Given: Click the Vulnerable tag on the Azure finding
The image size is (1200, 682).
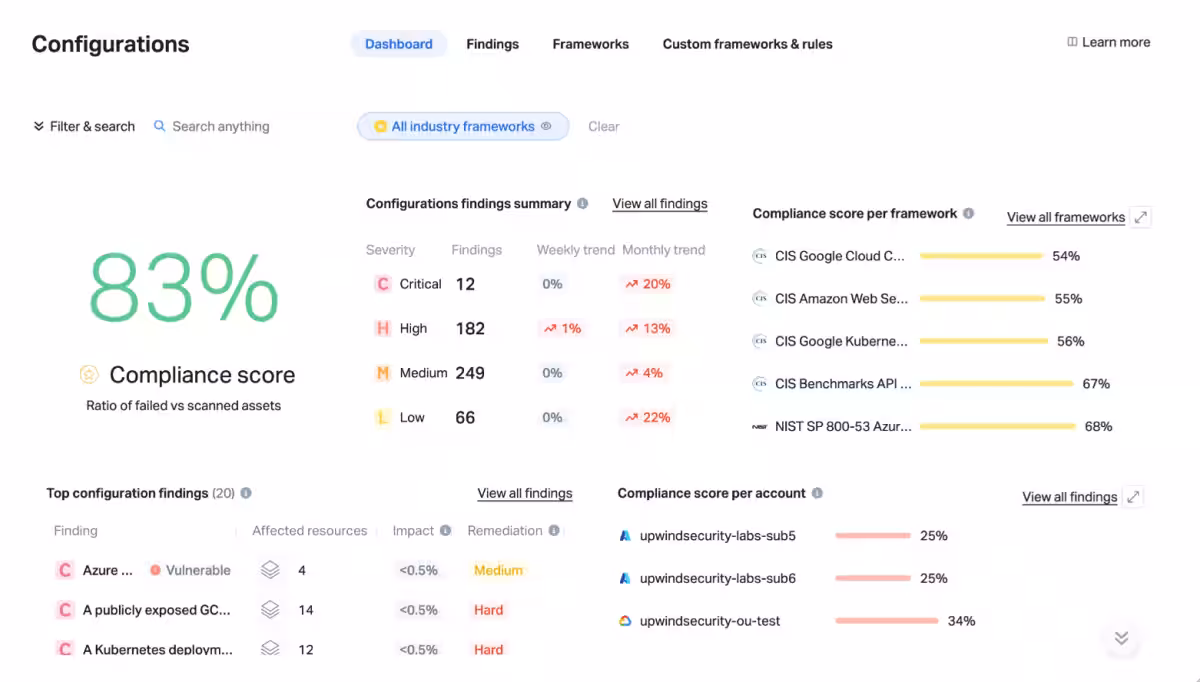Looking at the screenshot, I should [190, 570].
